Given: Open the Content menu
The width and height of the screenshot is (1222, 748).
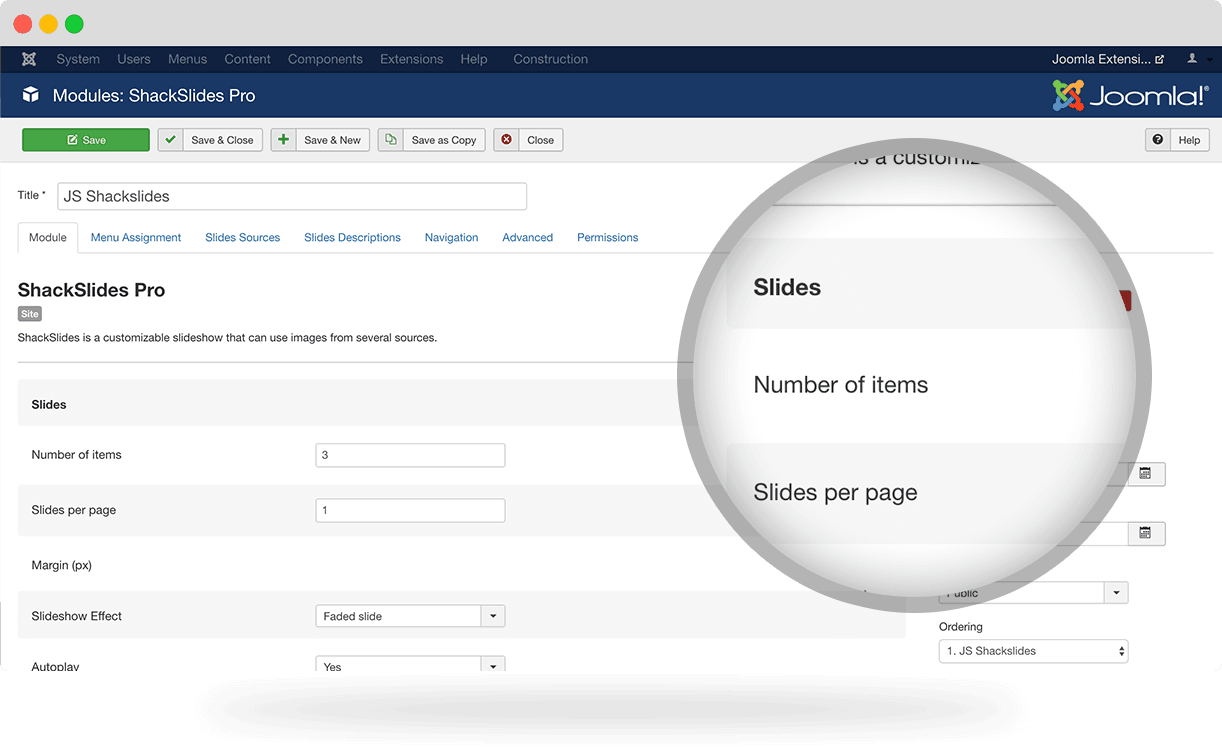Looking at the screenshot, I should coord(248,59).
